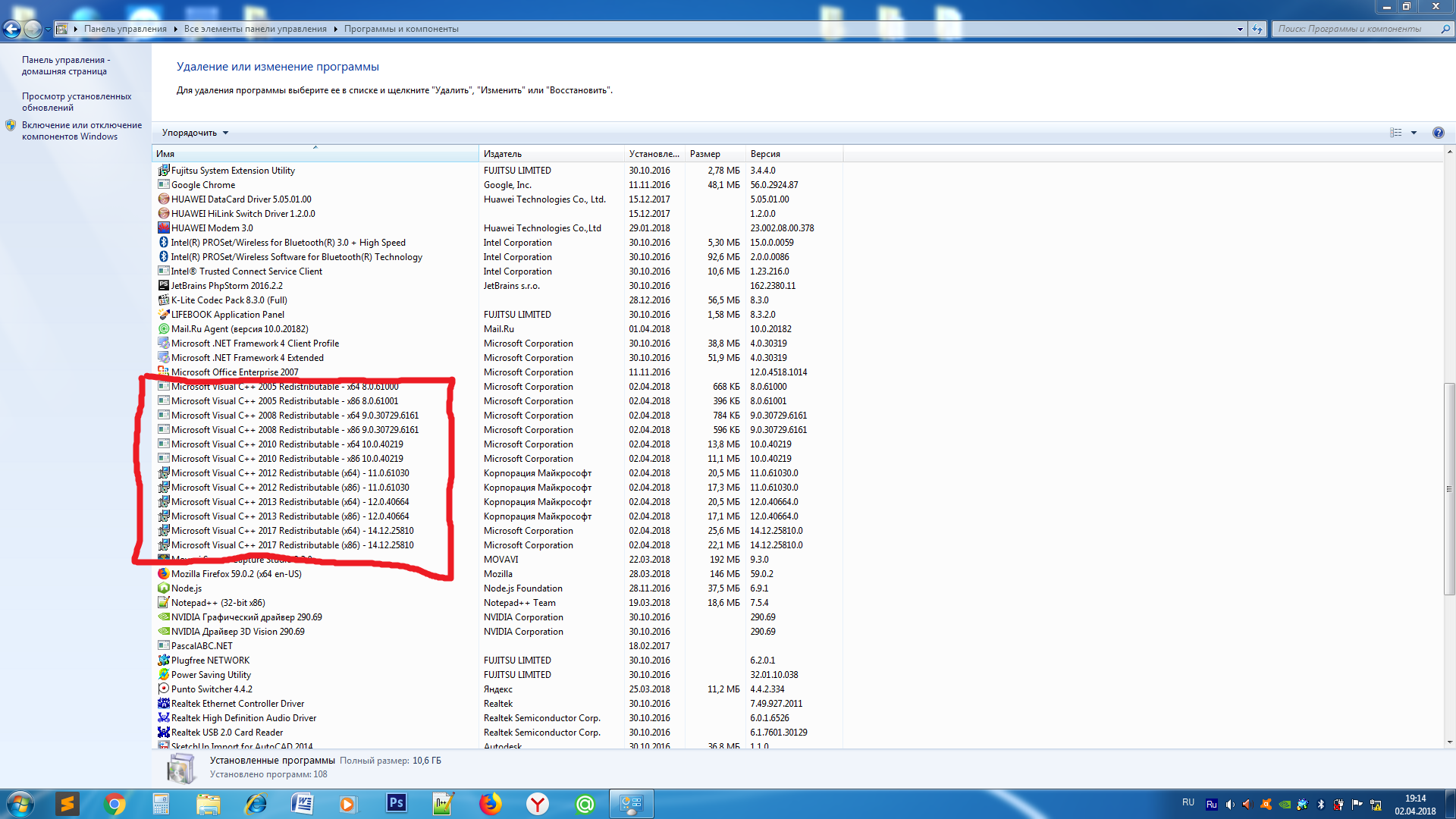
Task: Open Yandex Browser from taskbar
Action: coord(538,804)
